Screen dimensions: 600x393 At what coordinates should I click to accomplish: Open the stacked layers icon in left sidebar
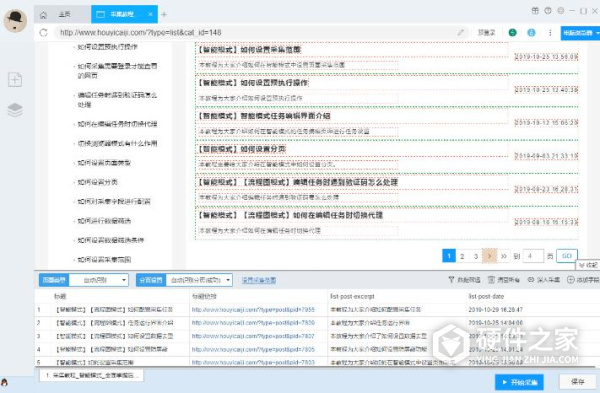[x=15, y=110]
